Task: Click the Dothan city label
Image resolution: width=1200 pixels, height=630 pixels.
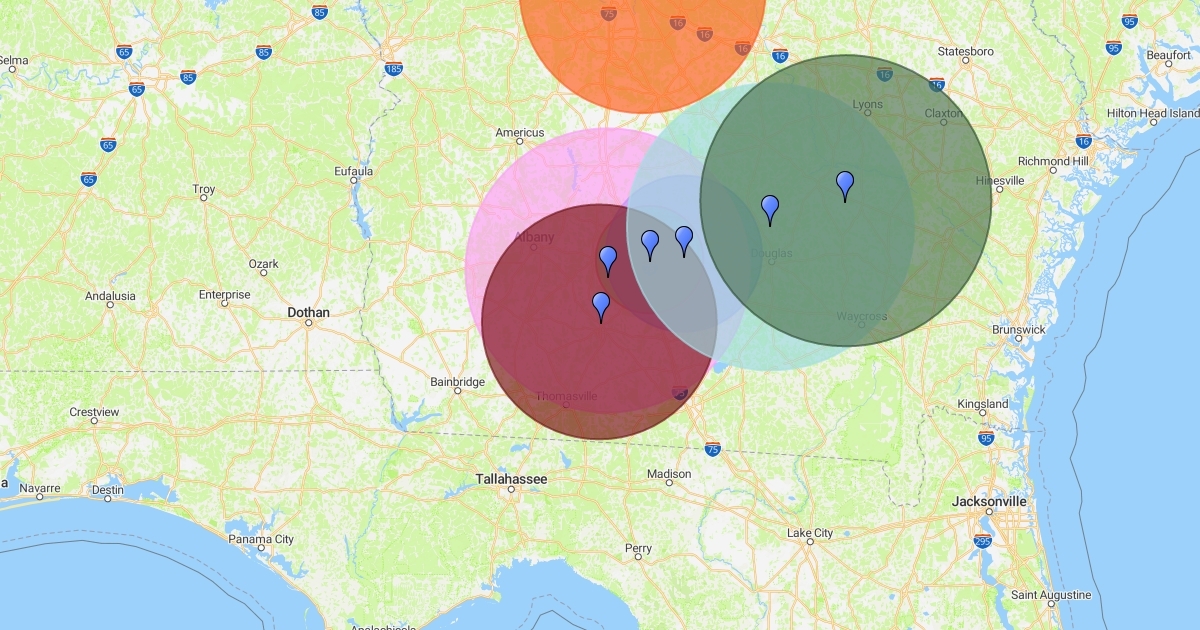Action: tap(308, 313)
